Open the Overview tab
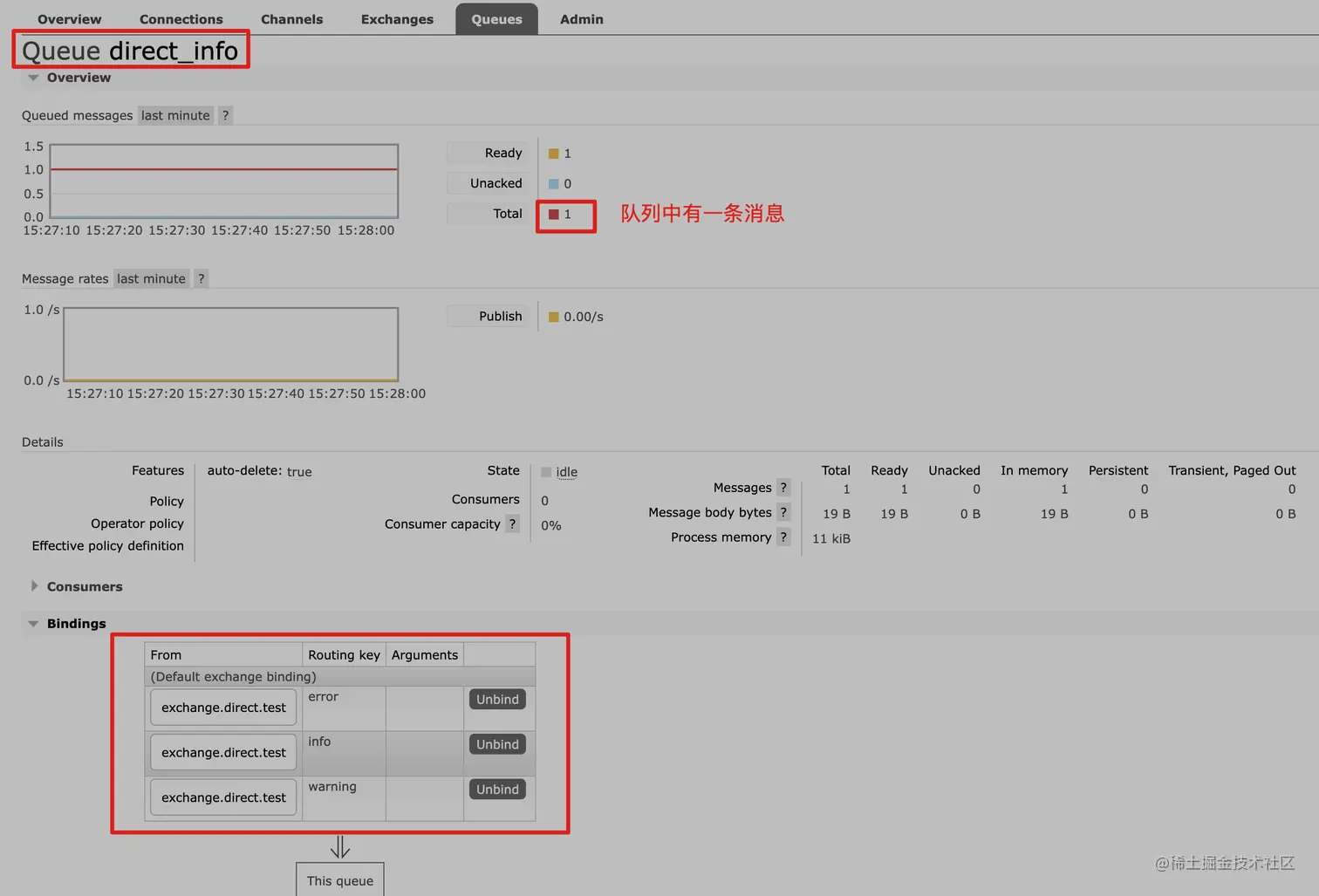 (x=69, y=19)
